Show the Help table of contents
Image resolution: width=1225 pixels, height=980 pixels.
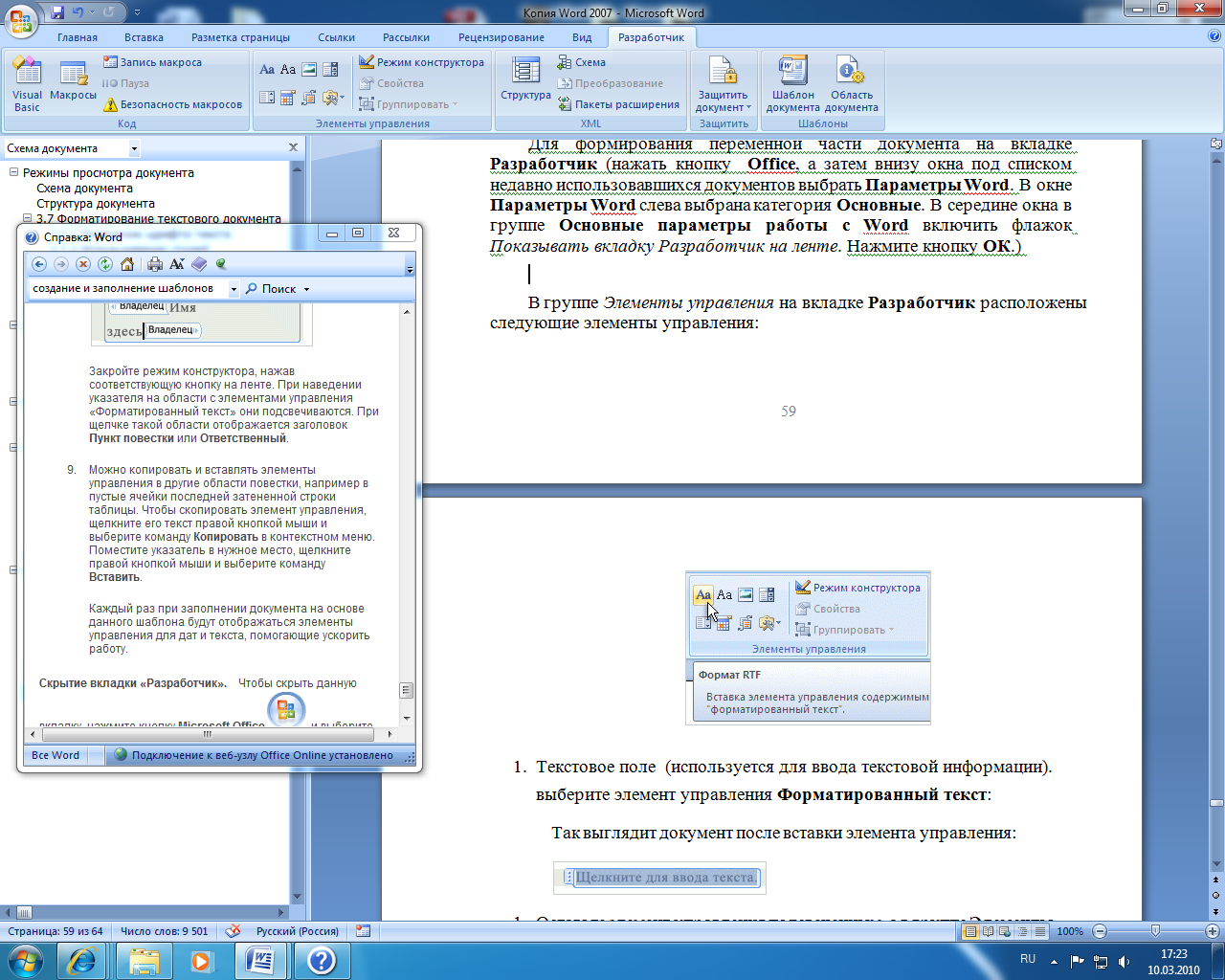click(x=199, y=264)
